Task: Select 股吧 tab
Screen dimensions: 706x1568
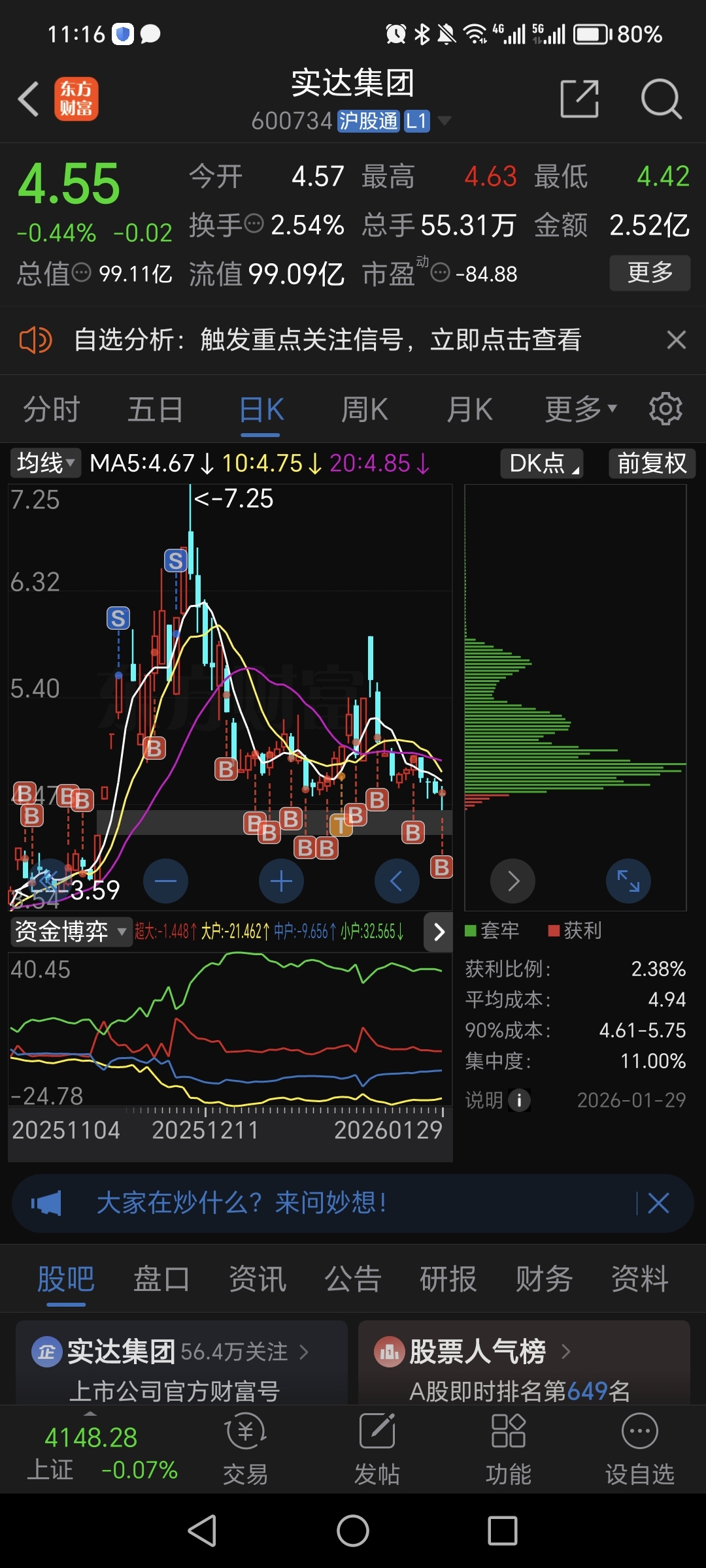Action: tap(66, 1279)
